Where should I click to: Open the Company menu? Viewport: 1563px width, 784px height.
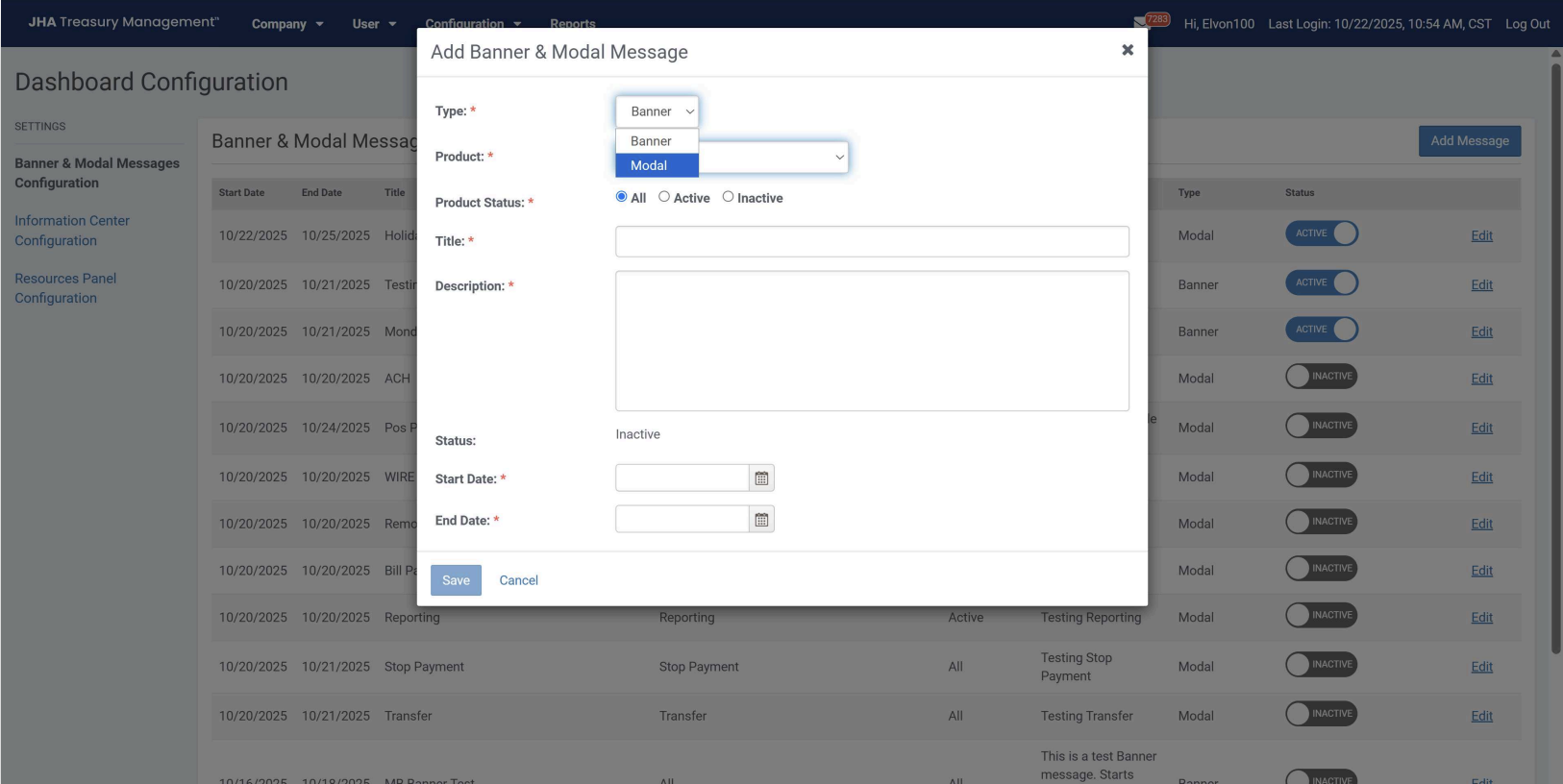click(x=286, y=24)
